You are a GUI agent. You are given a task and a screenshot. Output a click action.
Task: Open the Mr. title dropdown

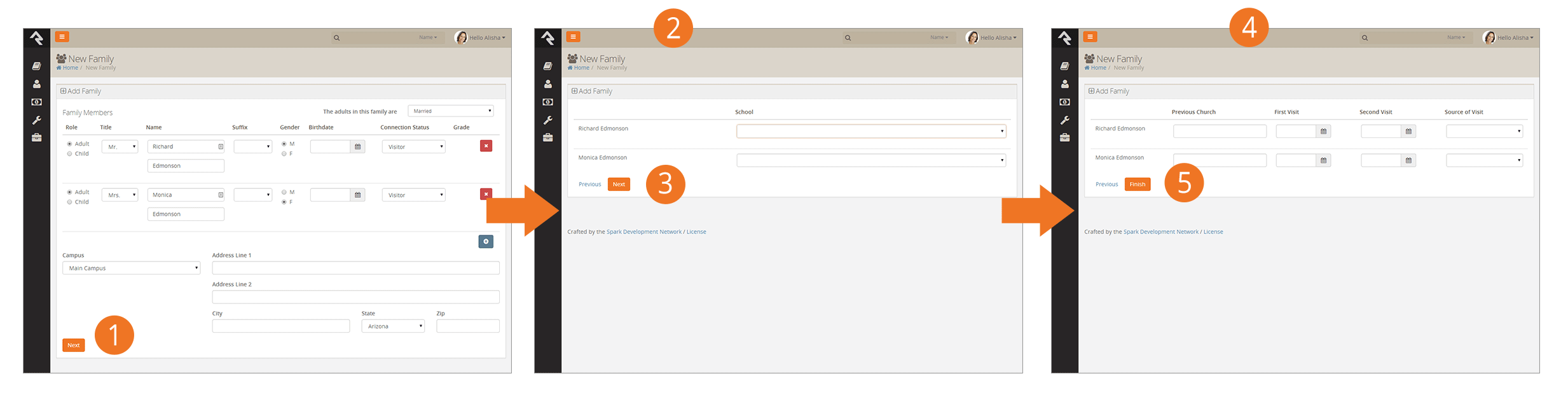click(x=120, y=147)
